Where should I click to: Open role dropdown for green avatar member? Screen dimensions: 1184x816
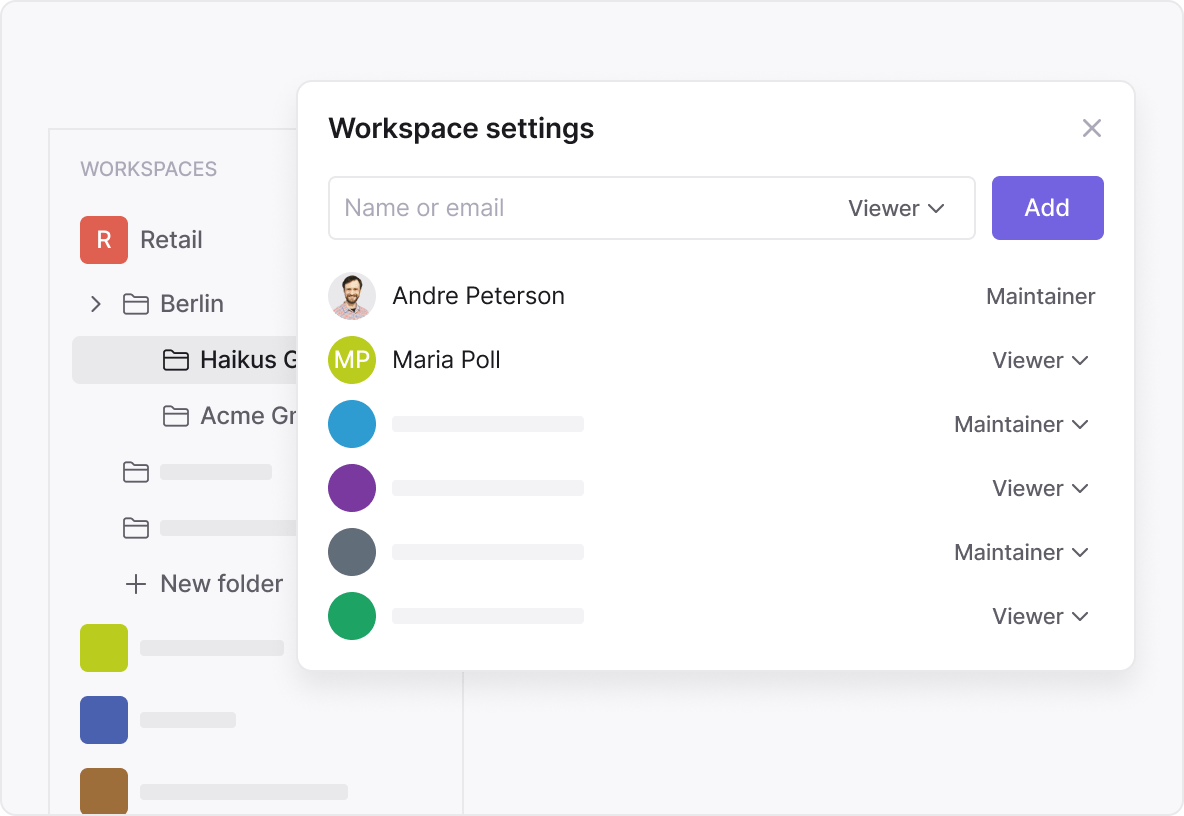tap(1040, 616)
